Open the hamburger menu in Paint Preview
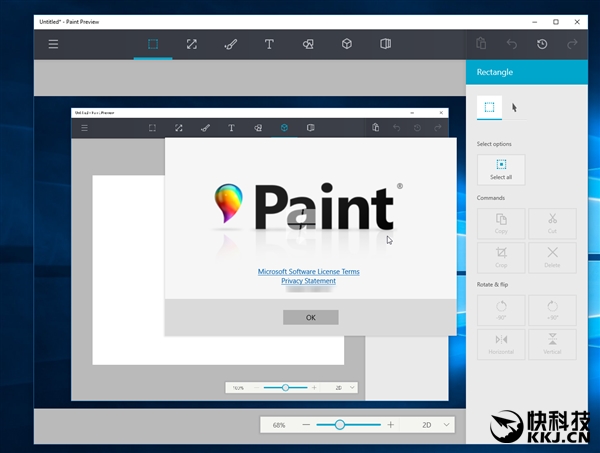The width and height of the screenshot is (600, 453). pyautogui.click(x=53, y=44)
